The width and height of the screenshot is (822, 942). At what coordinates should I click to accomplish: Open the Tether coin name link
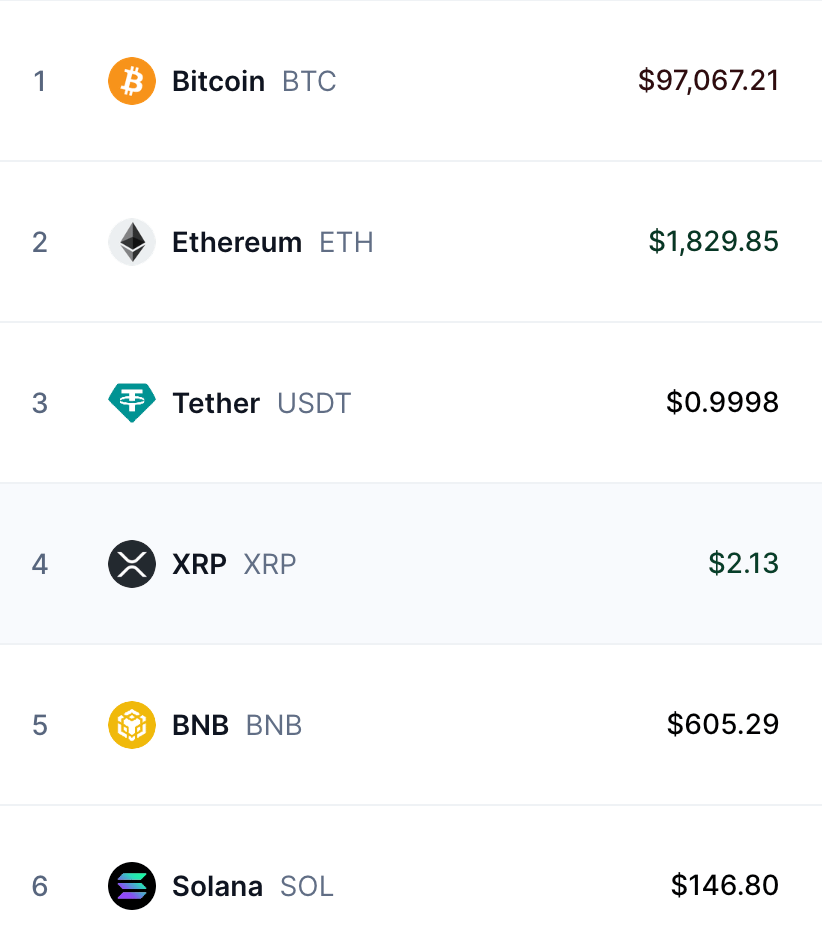coord(216,403)
